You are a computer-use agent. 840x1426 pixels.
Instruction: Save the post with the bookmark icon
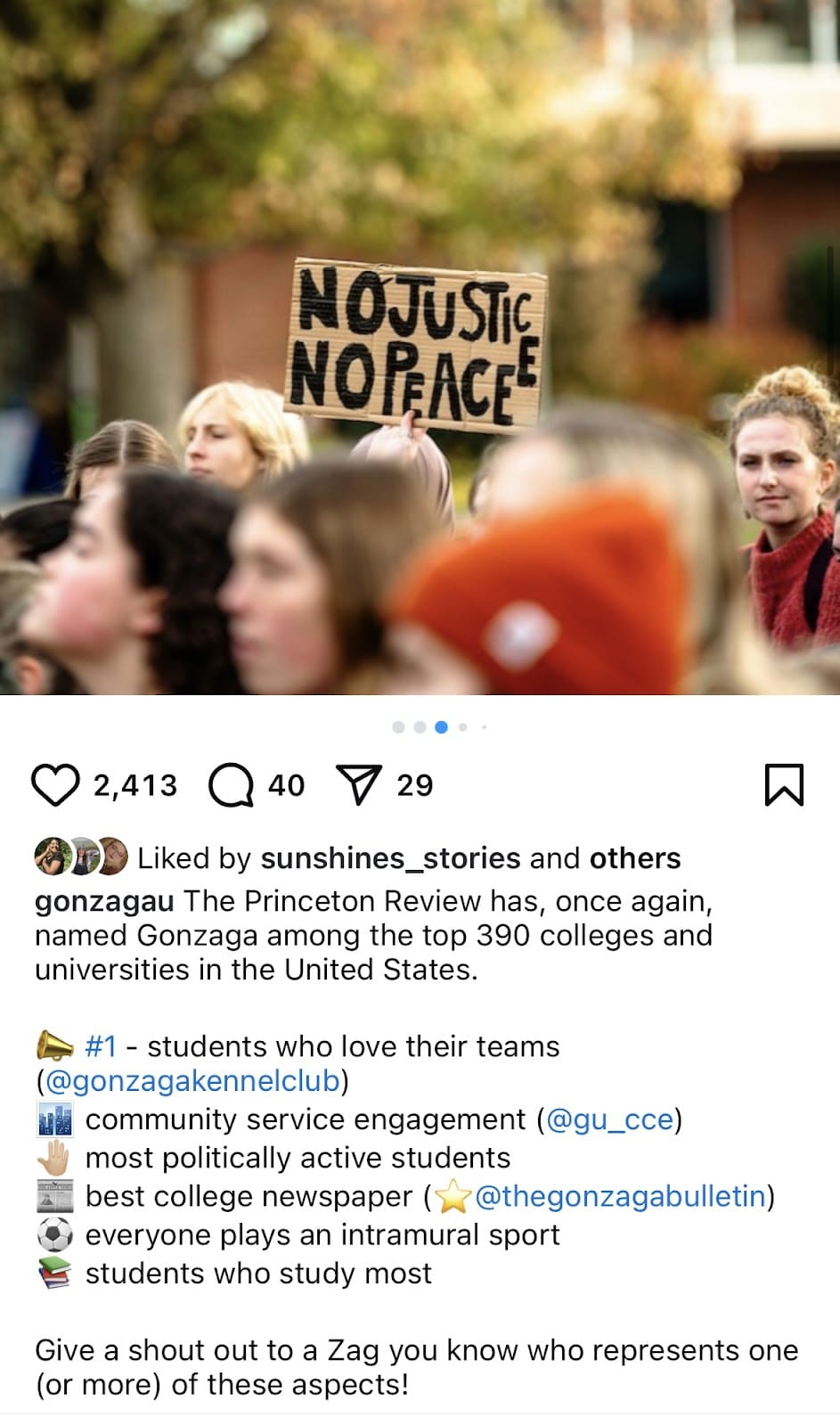[x=784, y=785]
